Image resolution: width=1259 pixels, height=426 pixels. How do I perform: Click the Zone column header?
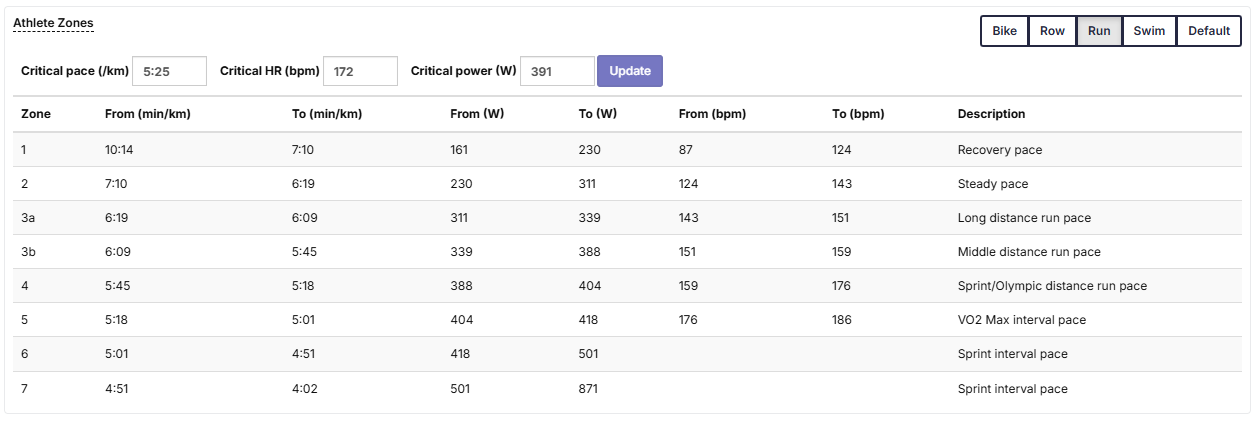point(36,114)
